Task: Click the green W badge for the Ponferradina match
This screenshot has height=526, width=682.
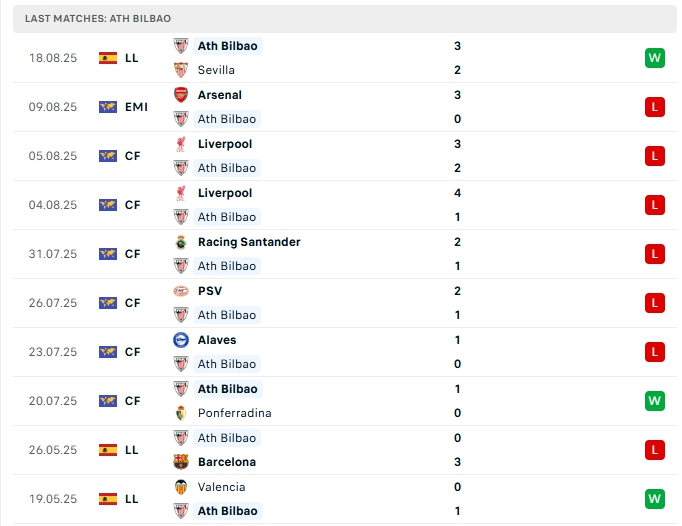Action: click(x=655, y=401)
